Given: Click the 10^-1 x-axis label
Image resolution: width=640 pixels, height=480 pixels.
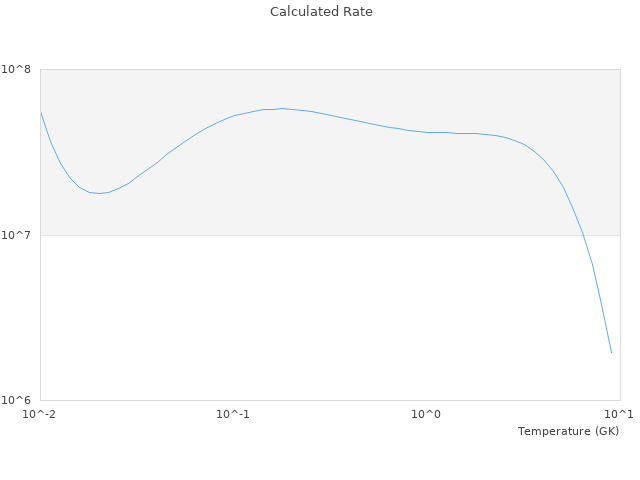Looking at the screenshot, I should pos(233,415).
